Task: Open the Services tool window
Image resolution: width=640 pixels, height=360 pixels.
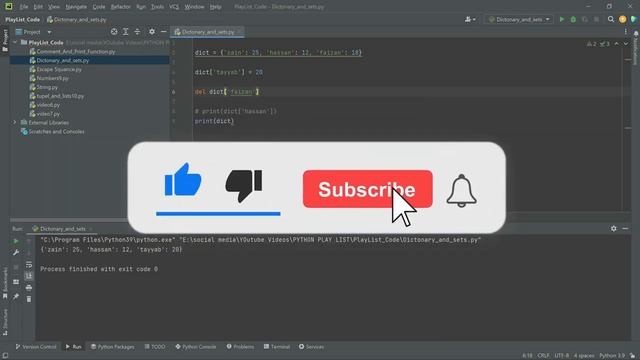Action: 311,347
